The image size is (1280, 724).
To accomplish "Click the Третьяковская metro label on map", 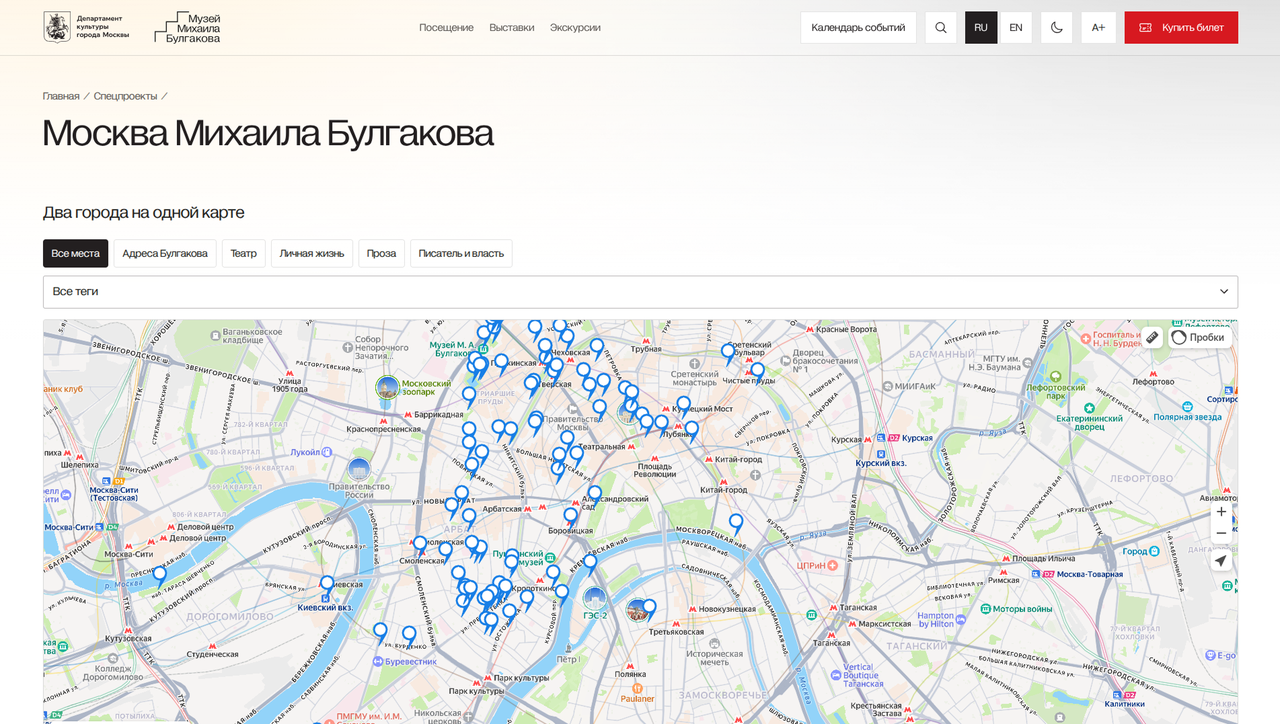I will pyautogui.click(x=676, y=632).
